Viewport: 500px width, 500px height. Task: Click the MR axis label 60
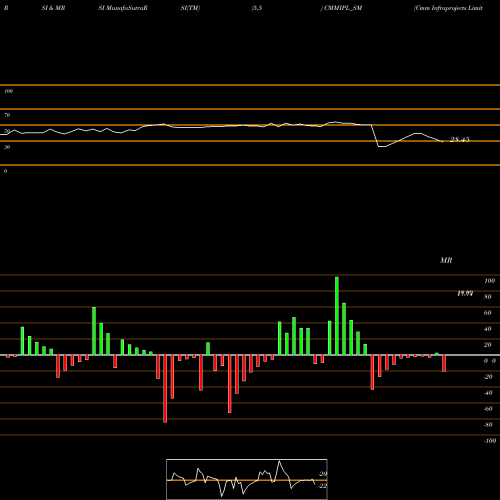[488, 313]
